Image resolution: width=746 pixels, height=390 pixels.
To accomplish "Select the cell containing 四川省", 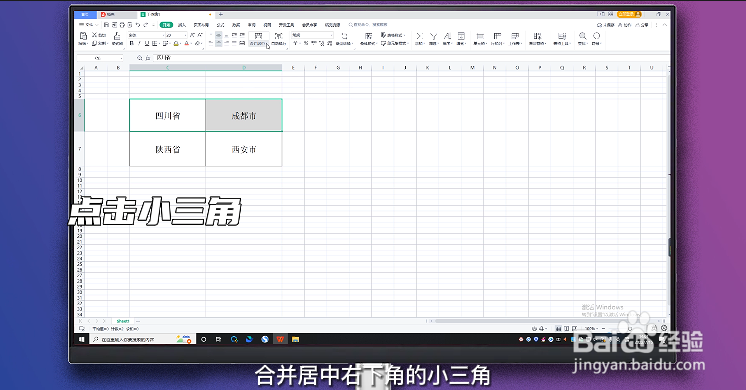I will tap(167, 115).
